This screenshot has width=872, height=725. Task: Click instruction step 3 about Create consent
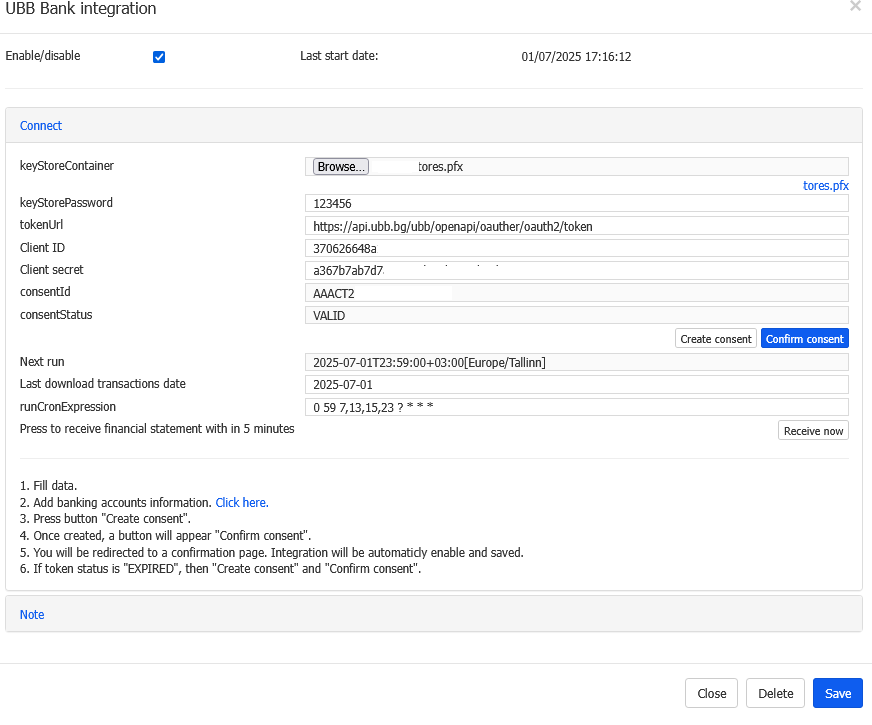click(x=105, y=519)
